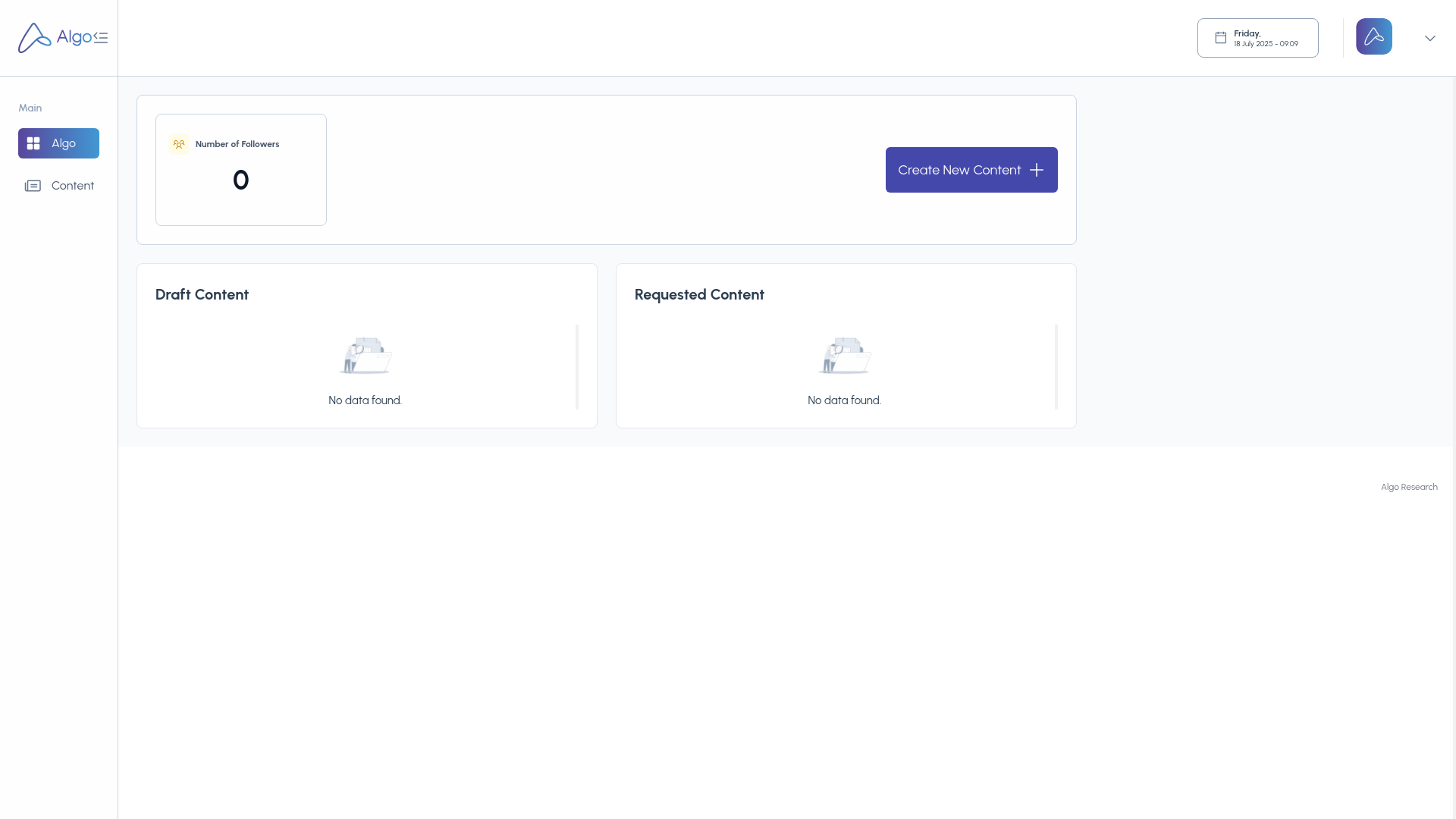
Task: Click the calendar icon in date box
Action: (1221, 38)
